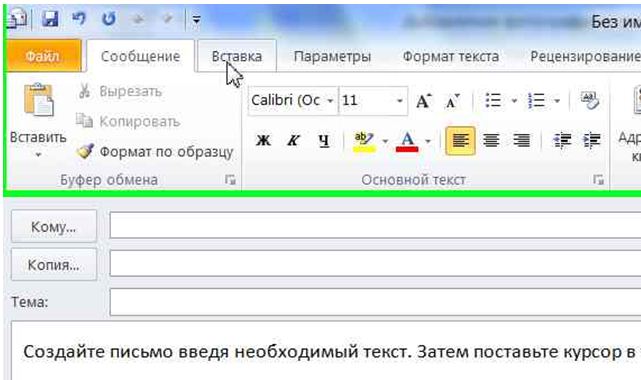
Task: Click the Вставить paste clipboard icon
Action: point(38,100)
